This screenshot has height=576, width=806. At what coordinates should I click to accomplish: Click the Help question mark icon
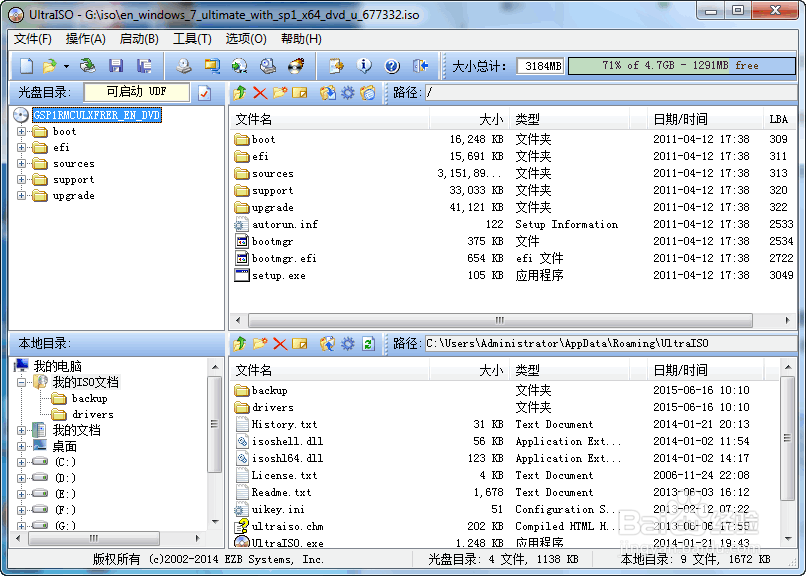pyautogui.click(x=392, y=66)
